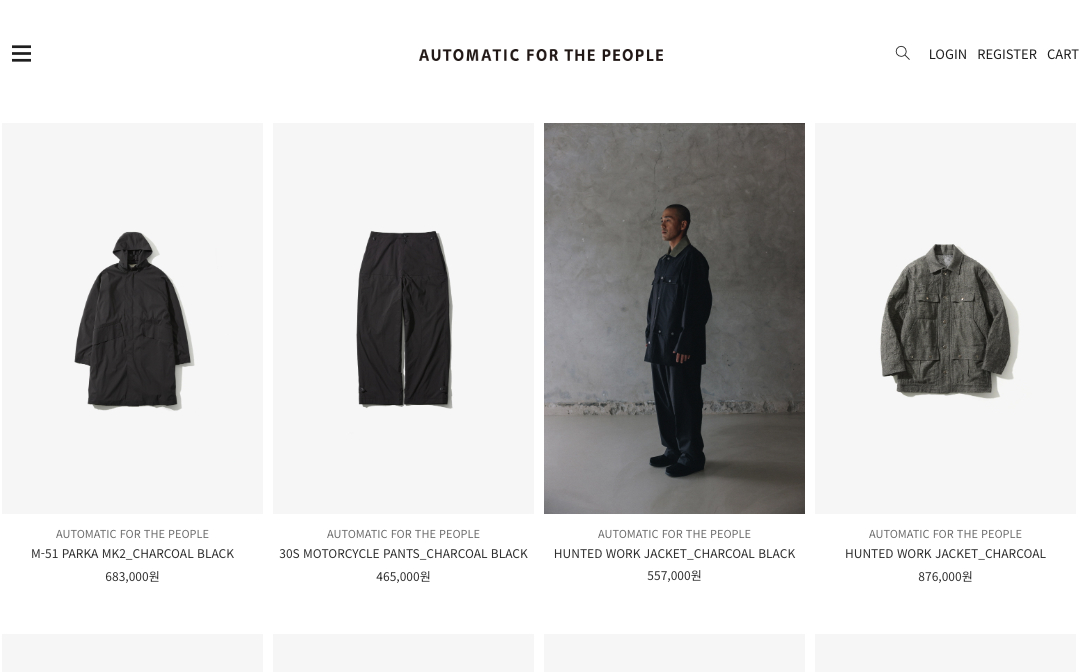The height and width of the screenshot is (672, 1080).
Task: View the shopping CART
Action: [x=1062, y=54]
